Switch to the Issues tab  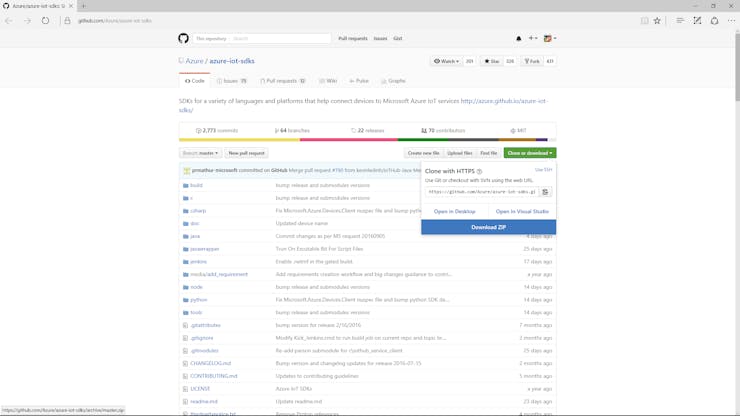pos(232,81)
